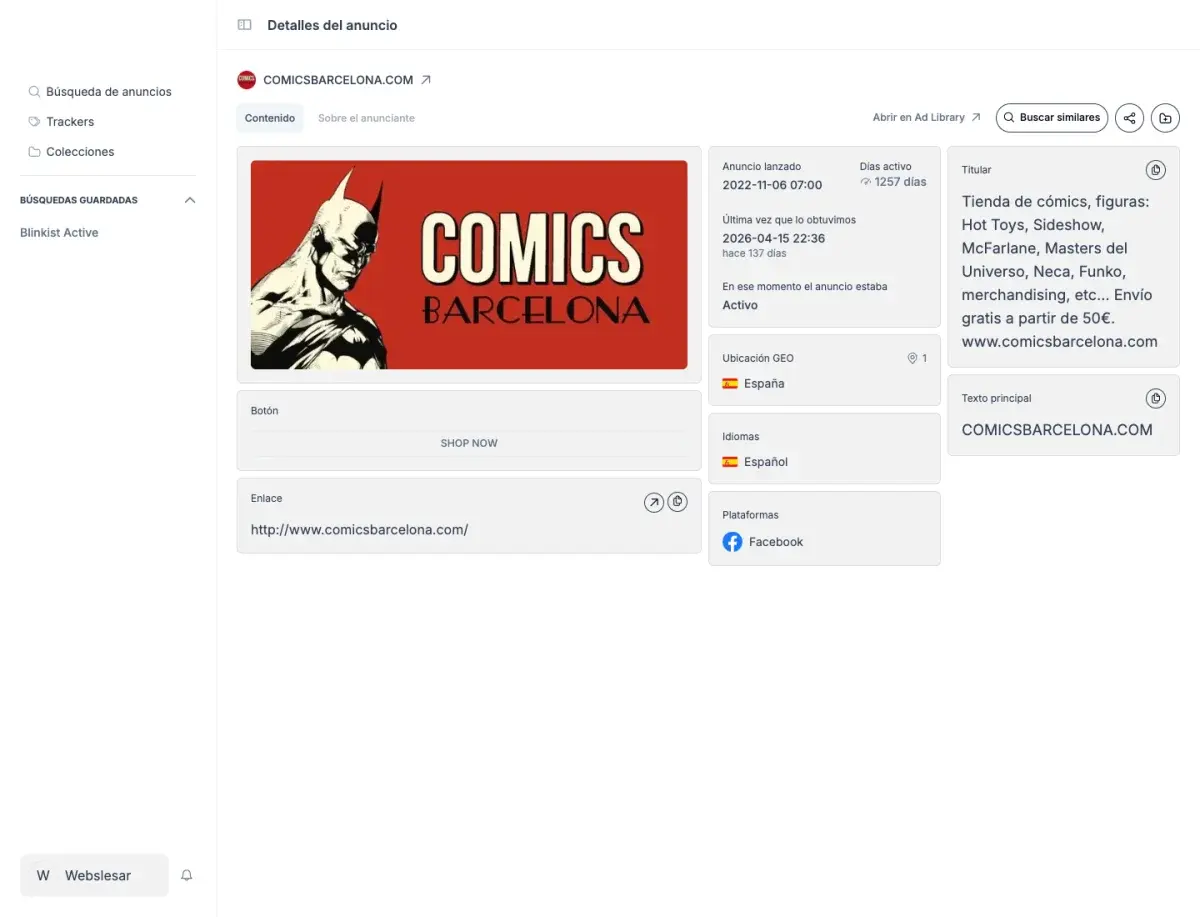Add the ad to a collection folder icon
The image size is (1200, 917).
(1165, 118)
